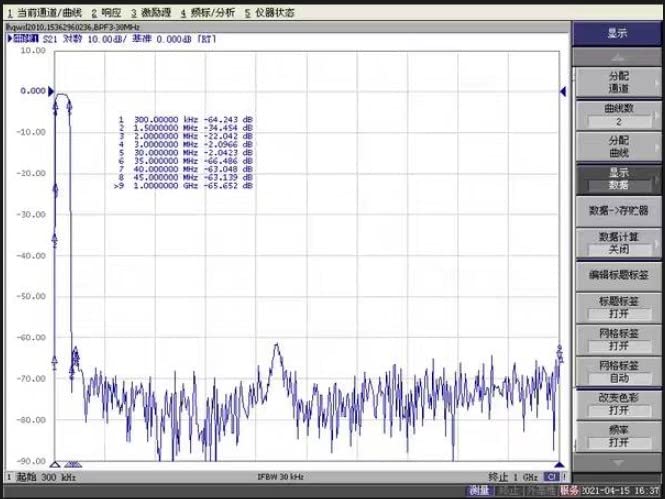Click the 对数 format label

pos(72,39)
